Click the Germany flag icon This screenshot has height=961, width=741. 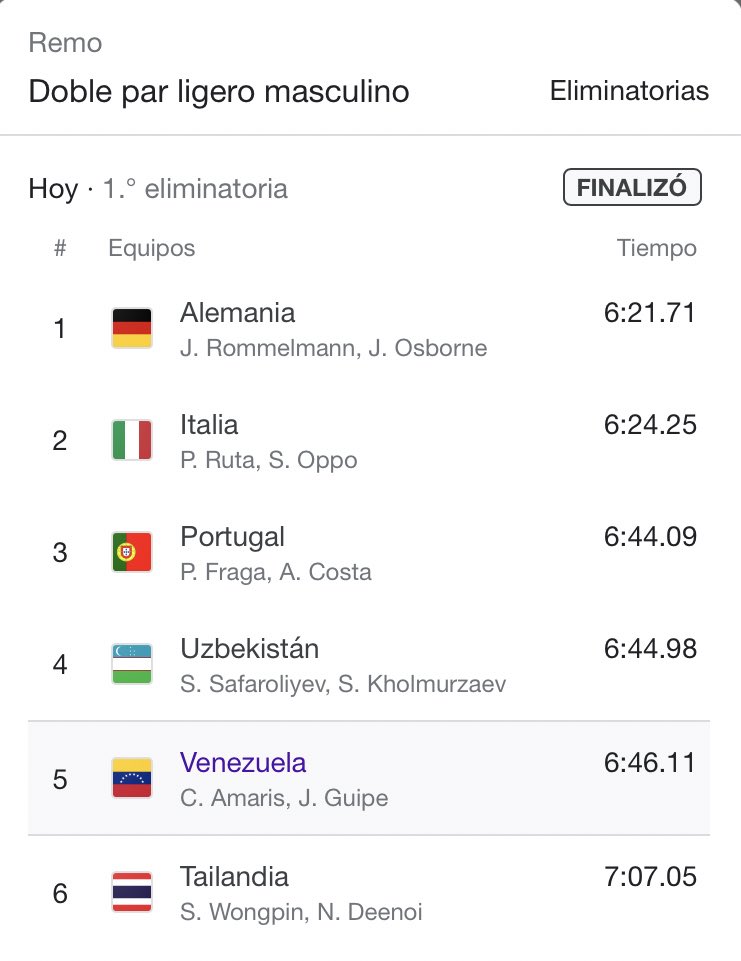pyautogui.click(x=131, y=328)
